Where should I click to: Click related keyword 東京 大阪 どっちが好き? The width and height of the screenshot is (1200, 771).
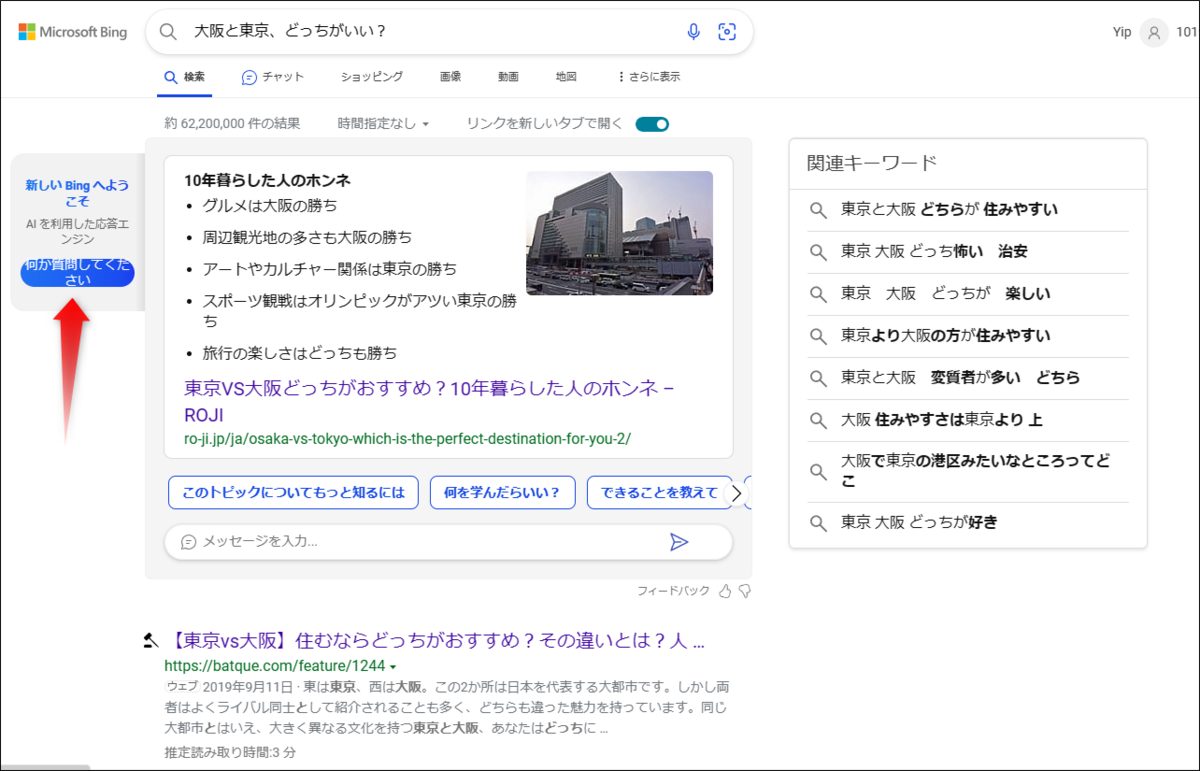coord(919,522)
